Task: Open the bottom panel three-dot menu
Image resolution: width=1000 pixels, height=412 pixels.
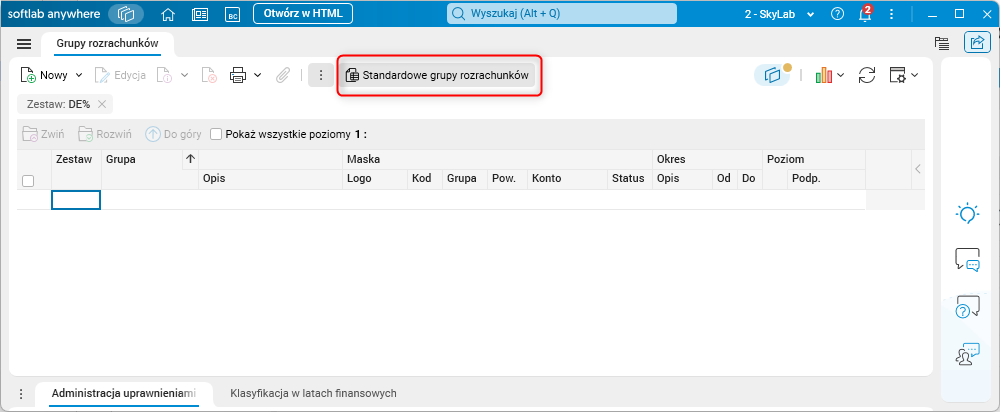Action: pos(21,394)
